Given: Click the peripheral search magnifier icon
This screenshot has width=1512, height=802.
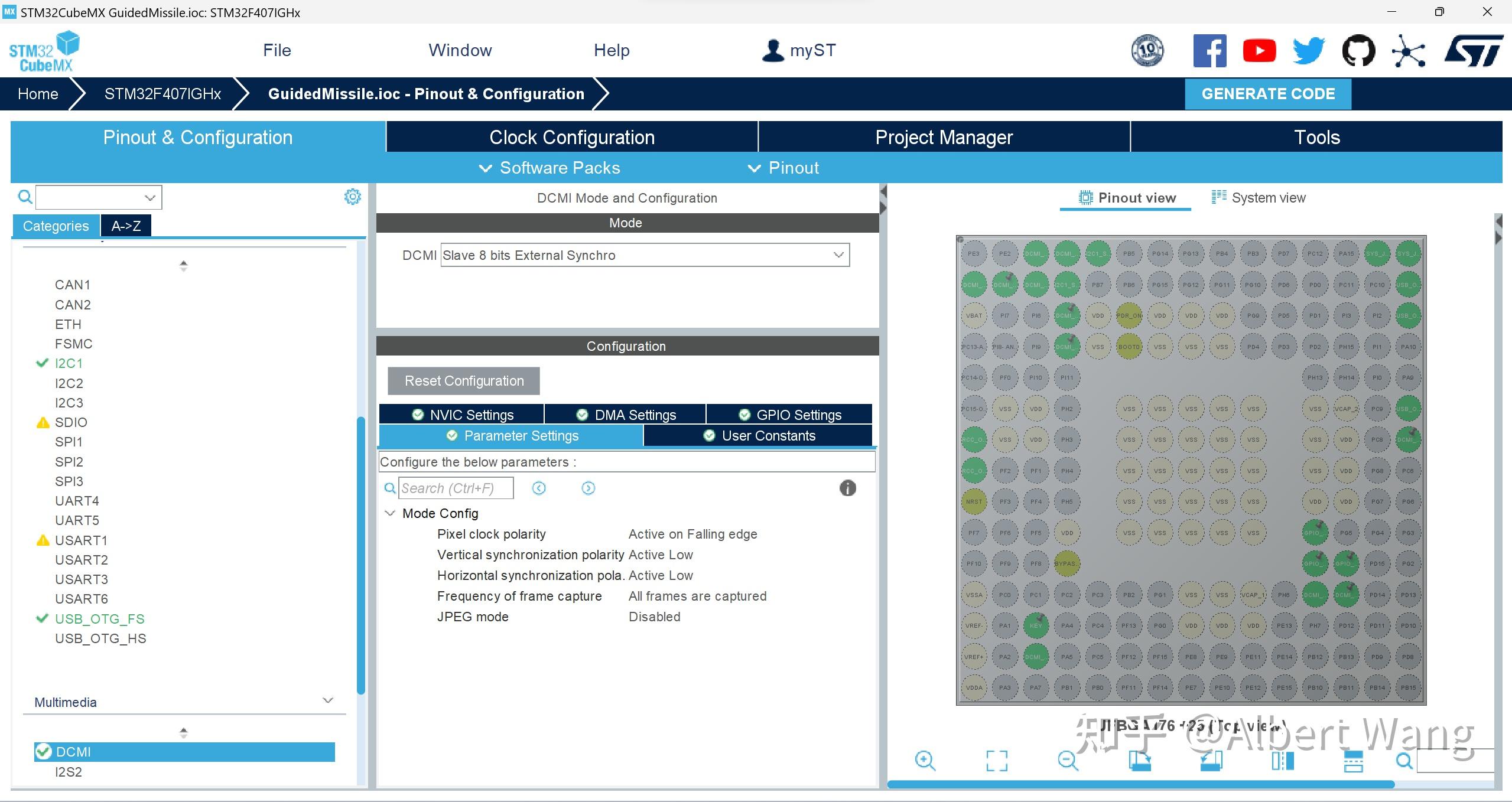Looking at the screenshot, I should click(25, 197).
